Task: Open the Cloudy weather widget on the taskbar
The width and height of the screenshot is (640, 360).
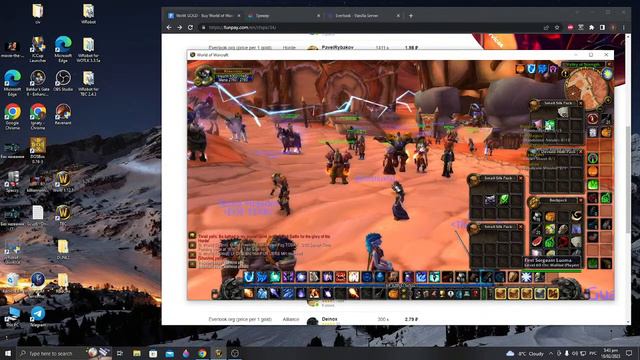Action: pos(524,353)
